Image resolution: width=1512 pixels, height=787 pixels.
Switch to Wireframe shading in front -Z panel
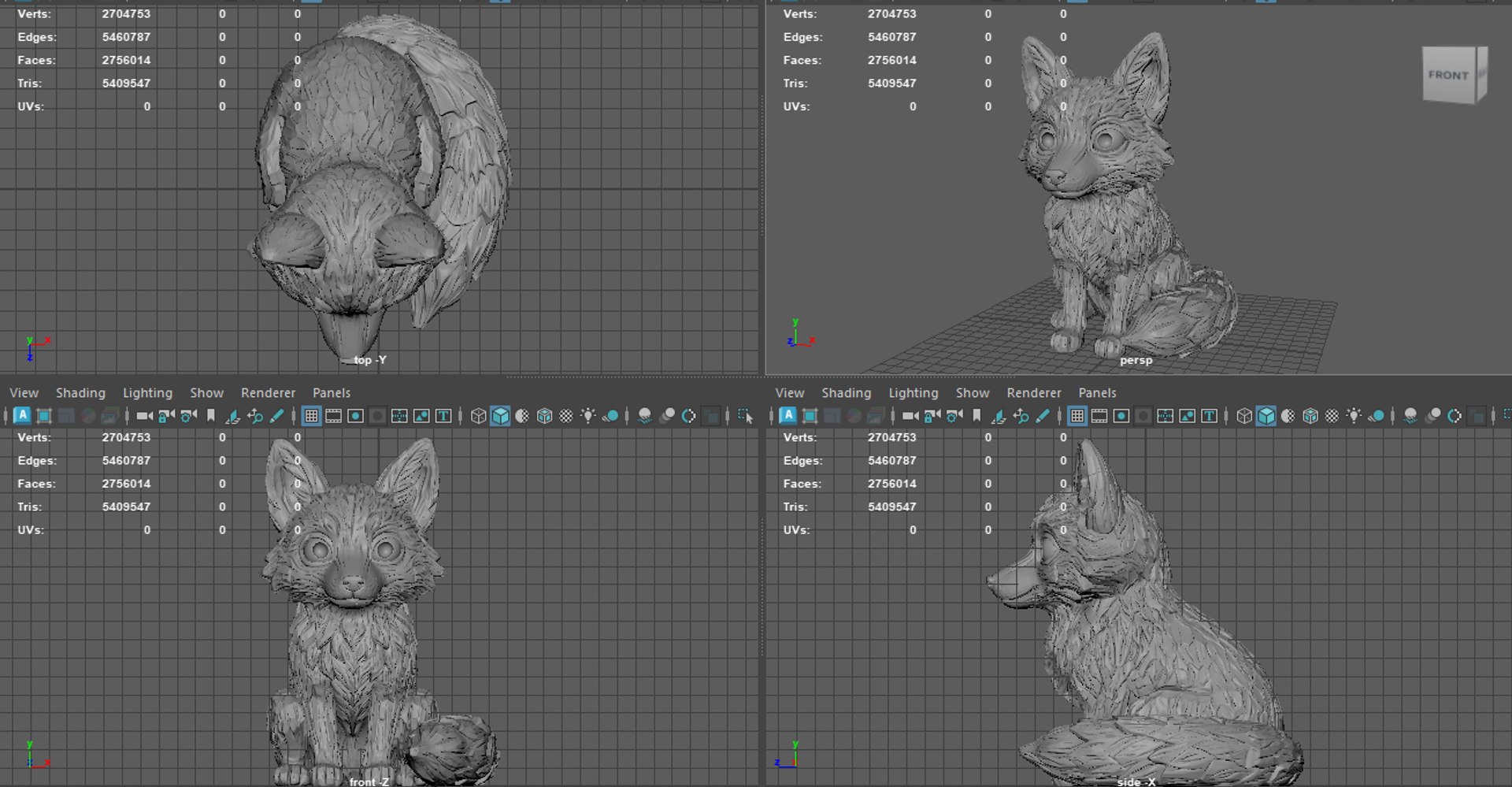(478, 416)
